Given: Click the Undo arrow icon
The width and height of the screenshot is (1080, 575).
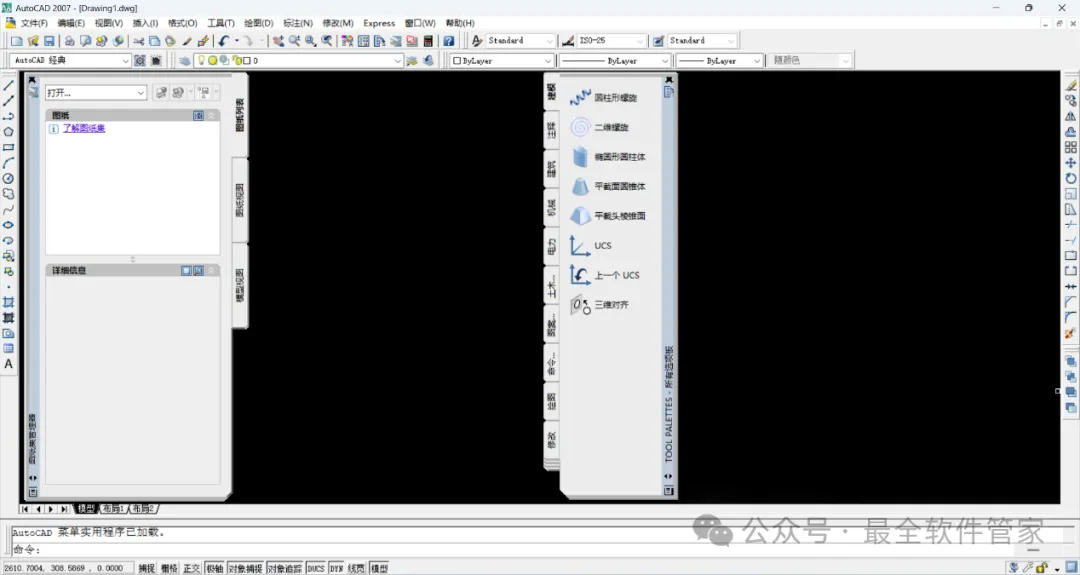Looking at the screenshot, I should click(x=224, y=41).
